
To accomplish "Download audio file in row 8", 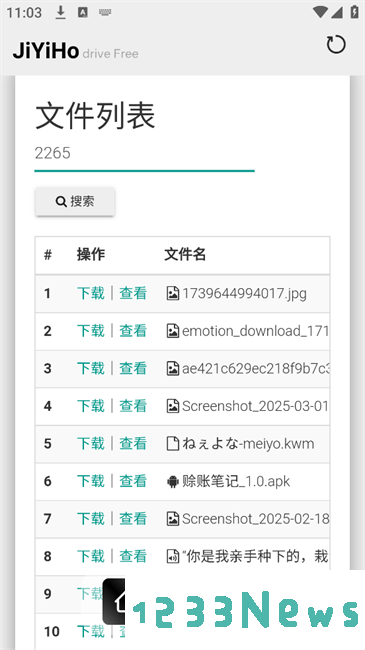I will [x=90, y=556].
